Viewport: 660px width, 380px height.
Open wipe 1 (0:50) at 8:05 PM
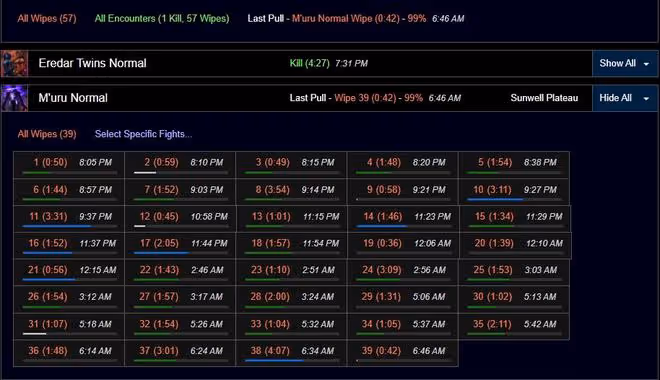69,165
